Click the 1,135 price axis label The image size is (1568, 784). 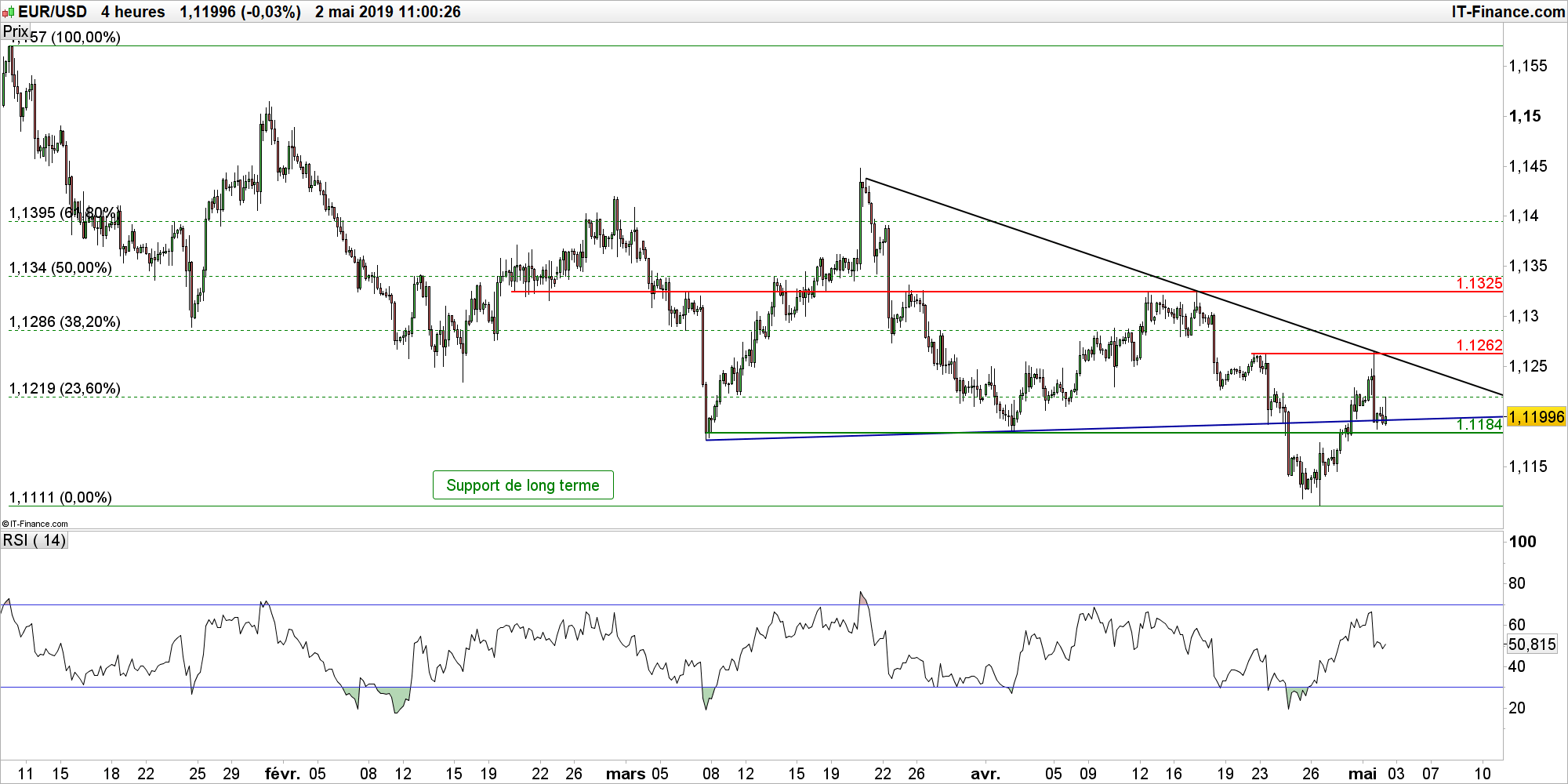tap(1528, 266)
